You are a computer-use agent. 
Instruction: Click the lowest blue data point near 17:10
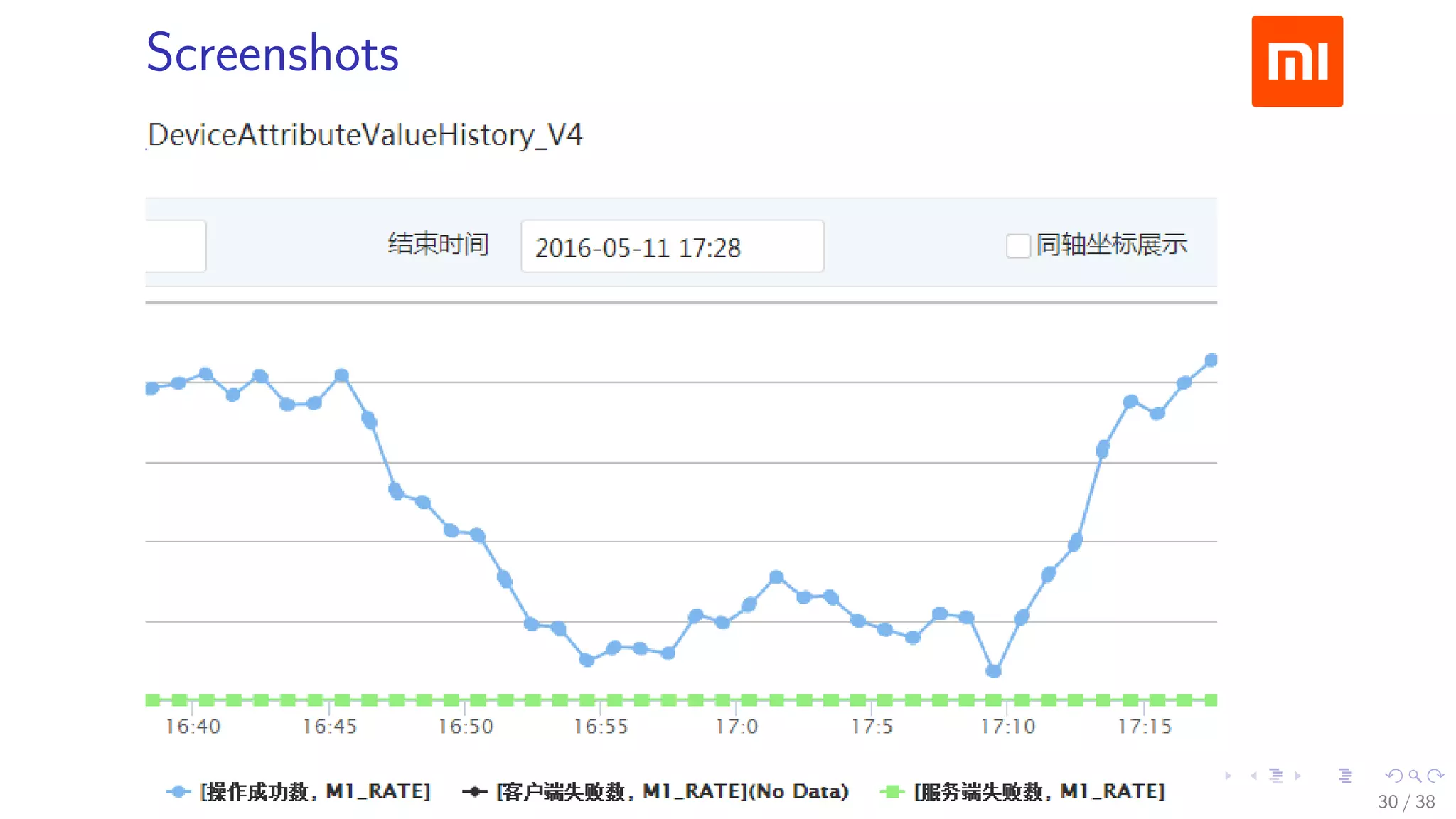pyautogui.click(x=994, y=670)
